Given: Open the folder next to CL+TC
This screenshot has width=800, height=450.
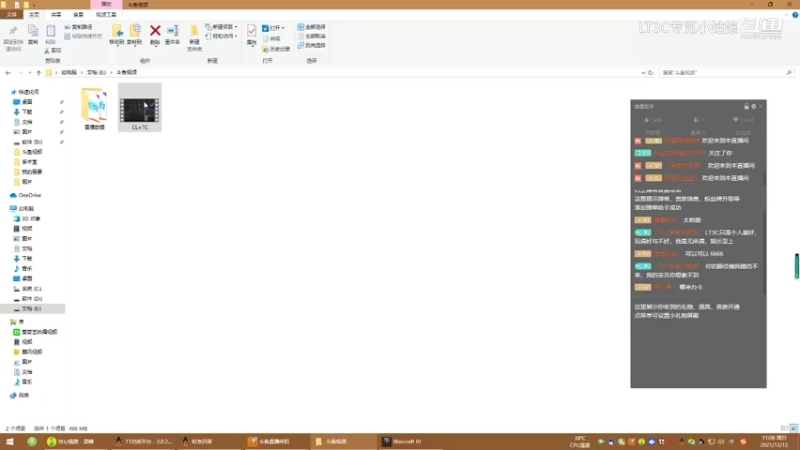Looking at the screenshot, I should [94, 109].
